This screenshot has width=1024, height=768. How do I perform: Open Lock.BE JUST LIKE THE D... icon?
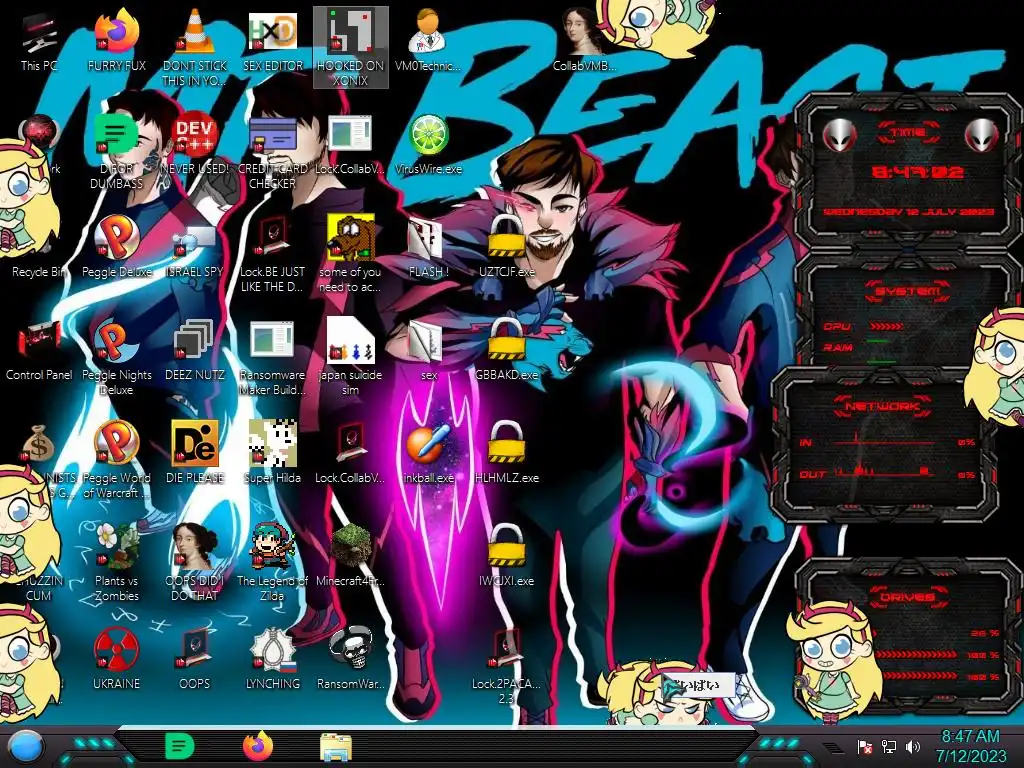(x=273, y=254)
